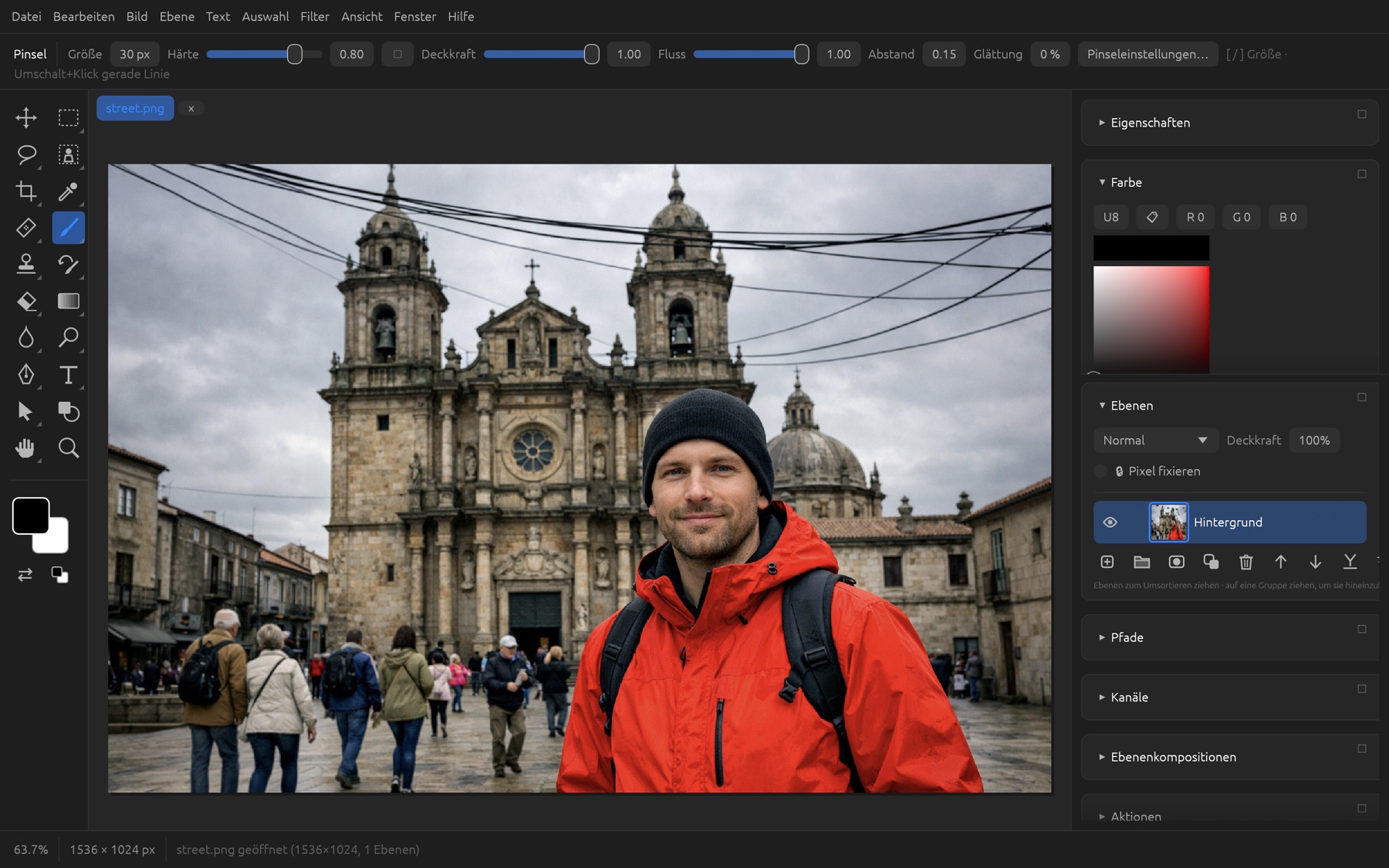Add a new layer in Ebenen panel

[1107, 562]
